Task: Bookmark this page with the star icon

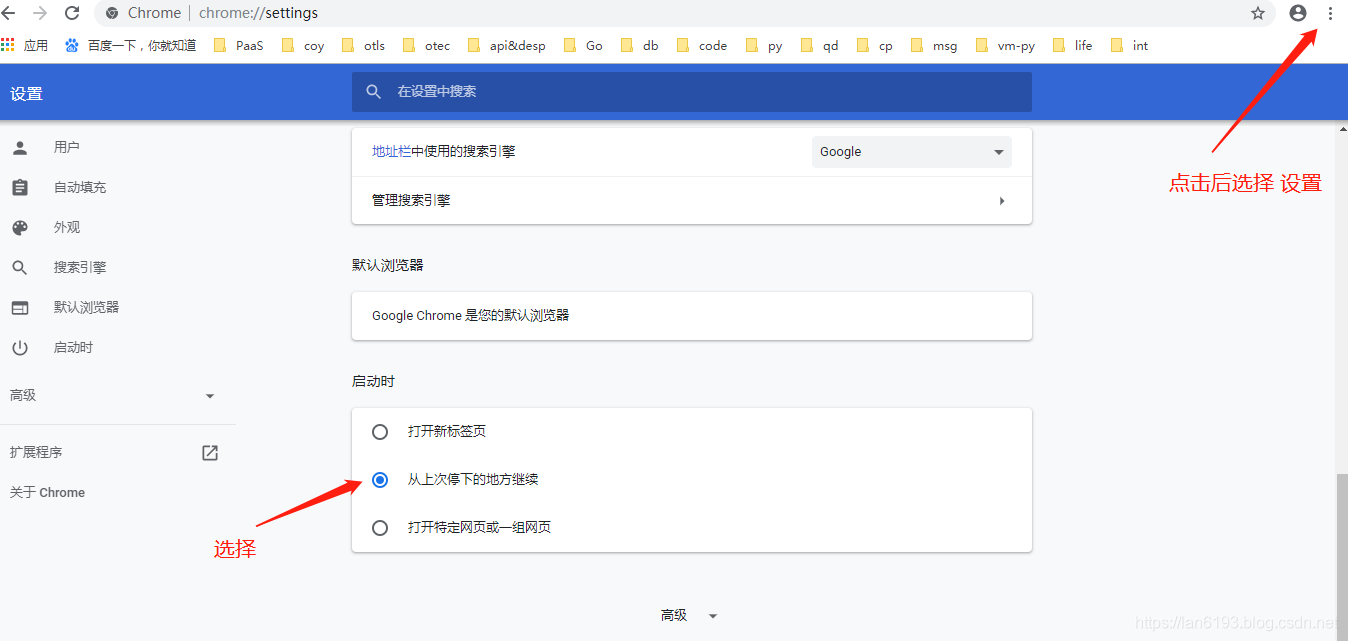Action: (x=1257, y=13)
